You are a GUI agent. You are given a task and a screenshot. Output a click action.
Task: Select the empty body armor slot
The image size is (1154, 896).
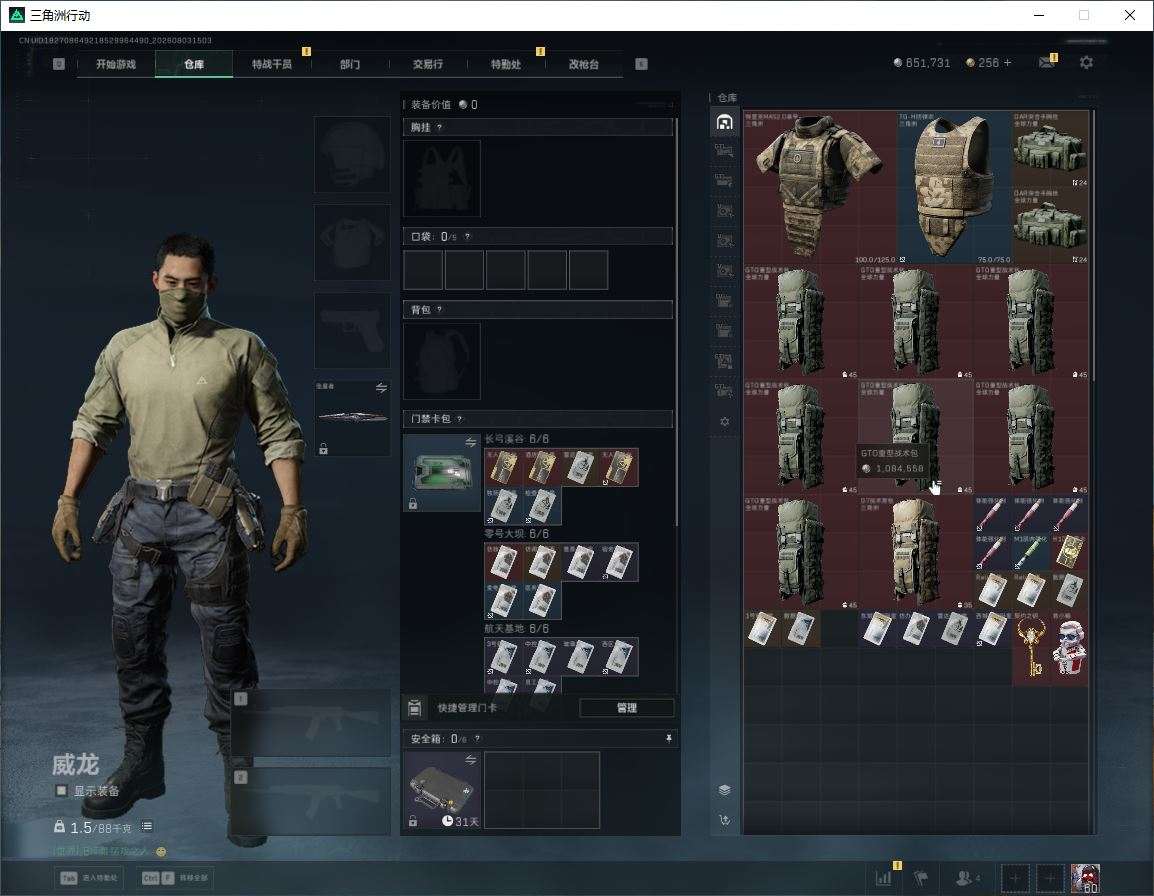353,242
